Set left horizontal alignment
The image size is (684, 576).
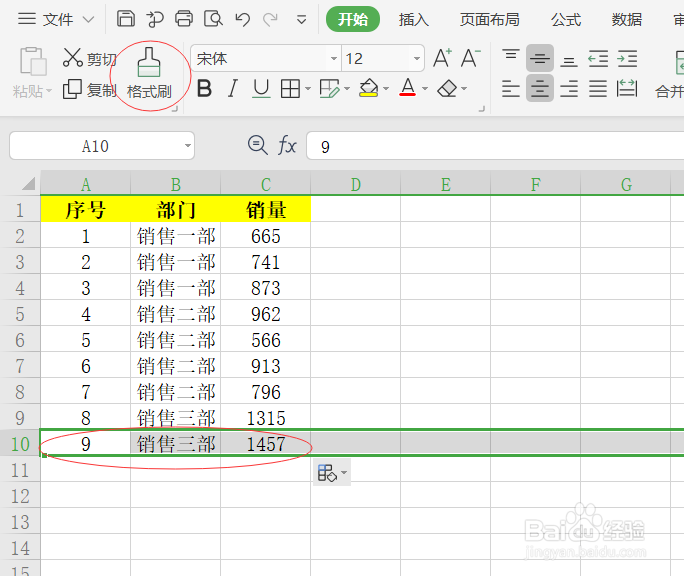click(x=510, y=89)
